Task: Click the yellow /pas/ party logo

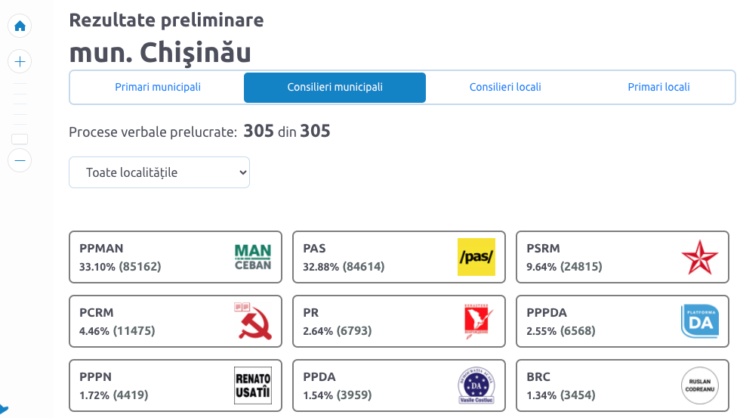Action: click(476, 257)
